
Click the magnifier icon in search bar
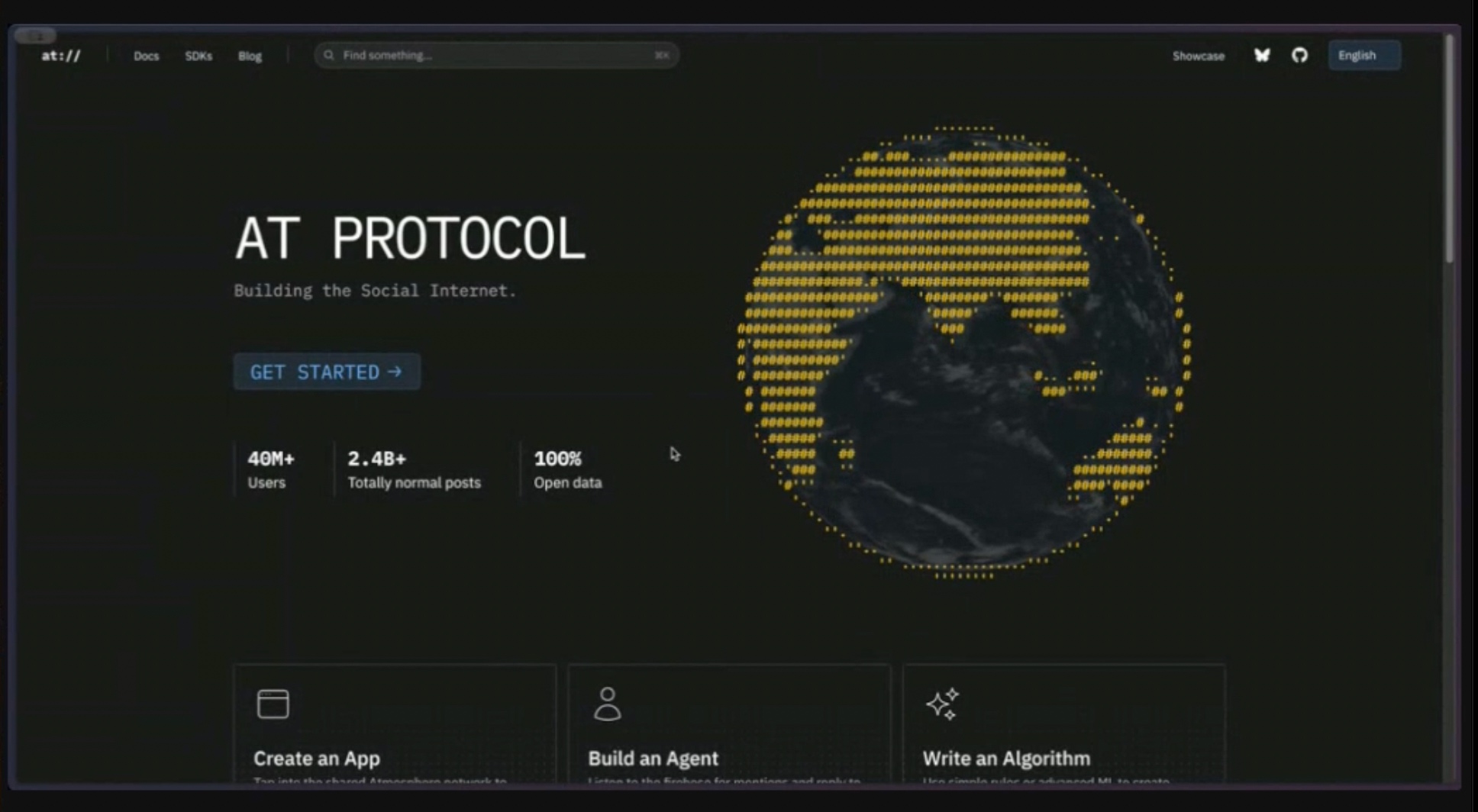point(329,56)
